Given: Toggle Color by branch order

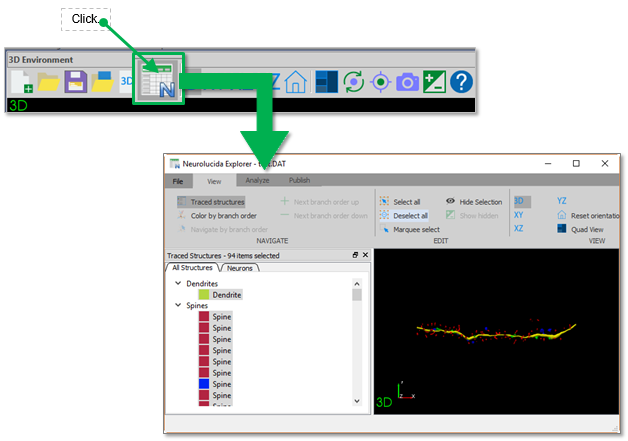Looking at the screenshot, I should coord(216,215).
